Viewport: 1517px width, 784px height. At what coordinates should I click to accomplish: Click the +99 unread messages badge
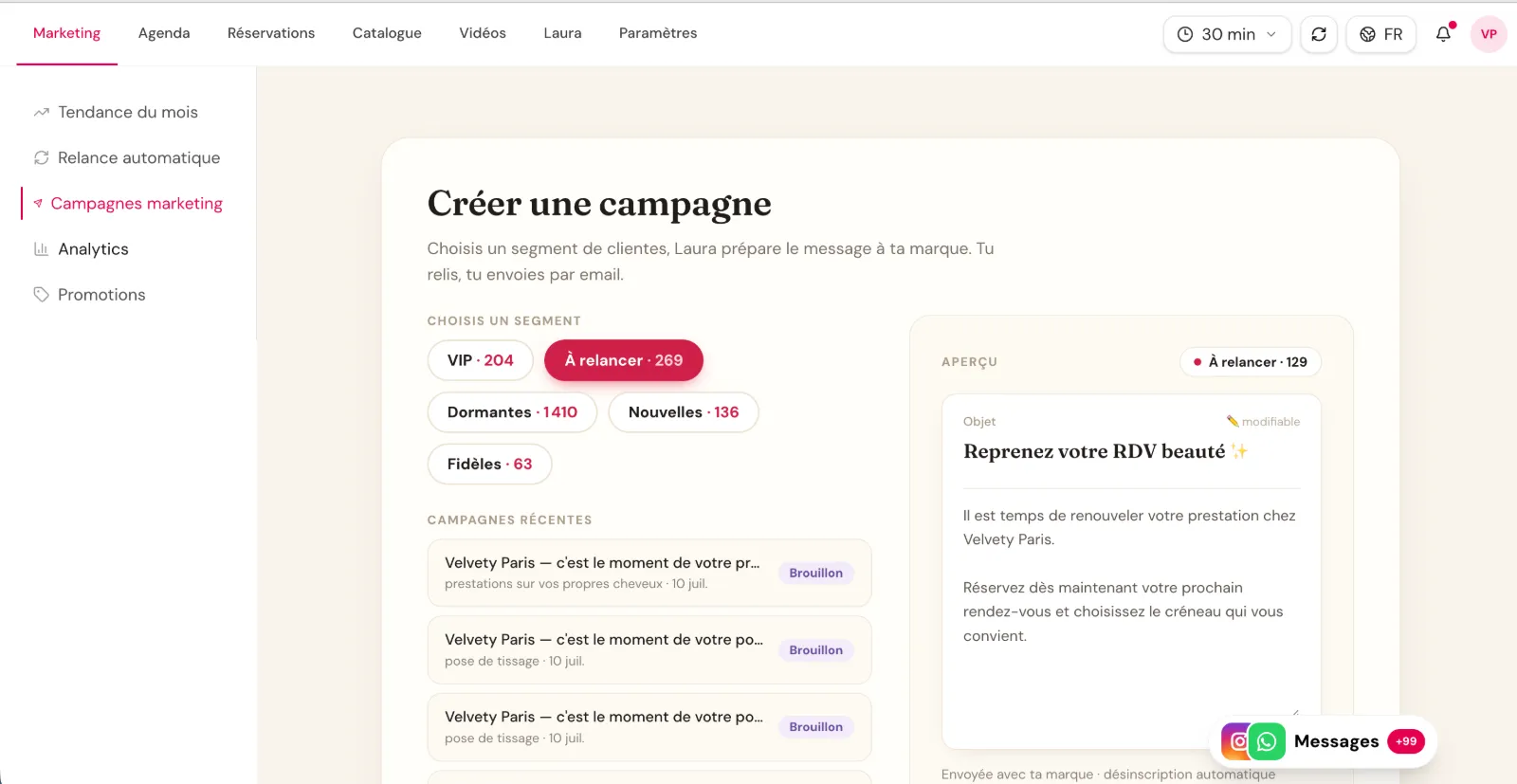[1406, 741]
